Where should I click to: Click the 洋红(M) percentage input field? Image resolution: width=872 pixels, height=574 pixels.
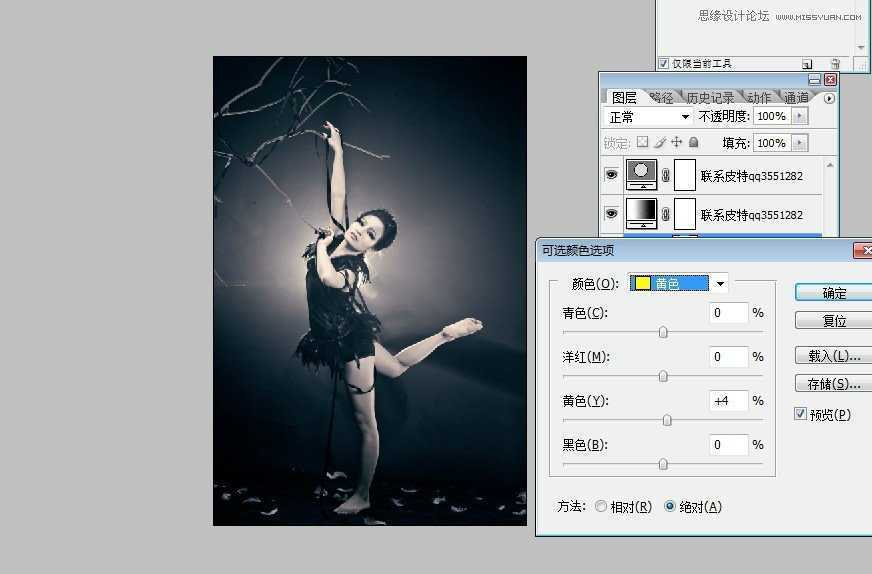coord(729,357)
